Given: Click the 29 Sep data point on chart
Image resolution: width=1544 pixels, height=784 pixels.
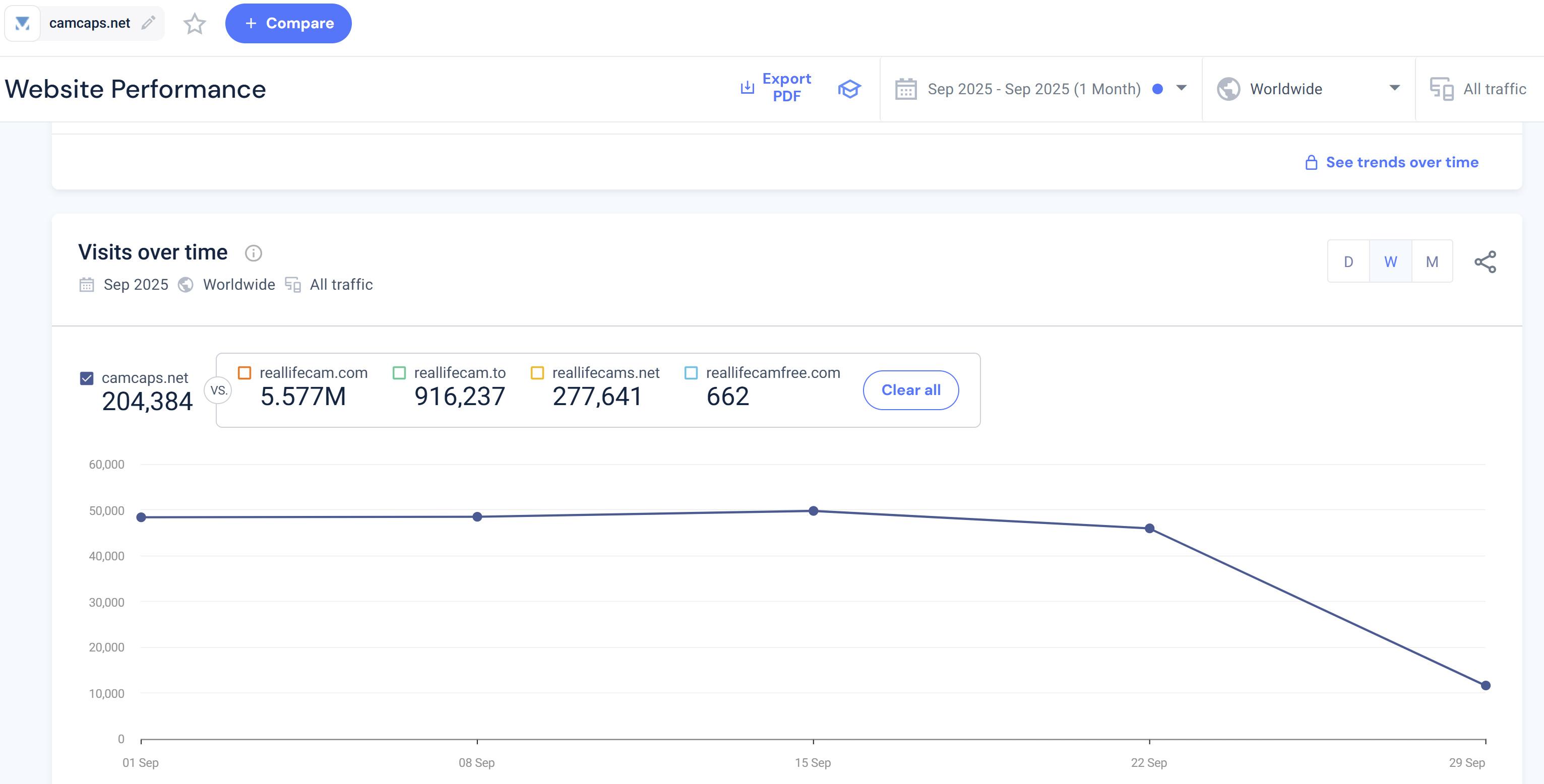Looking at the screenshot, I should [1485, 685].
